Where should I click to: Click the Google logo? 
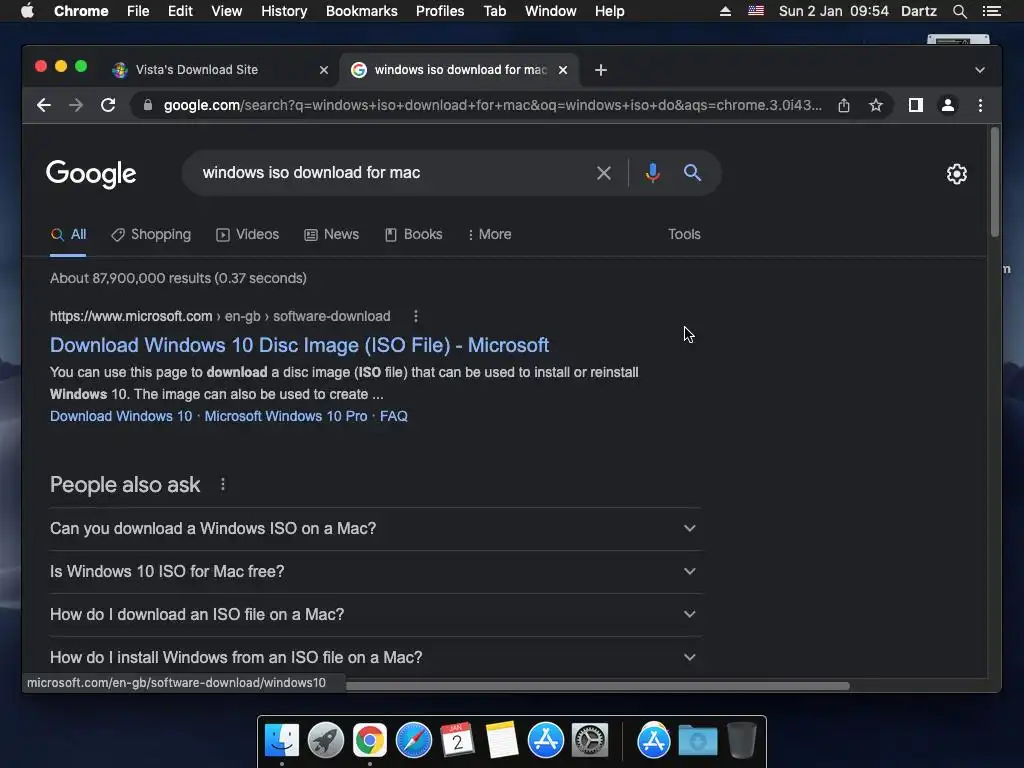pos(91,174)
